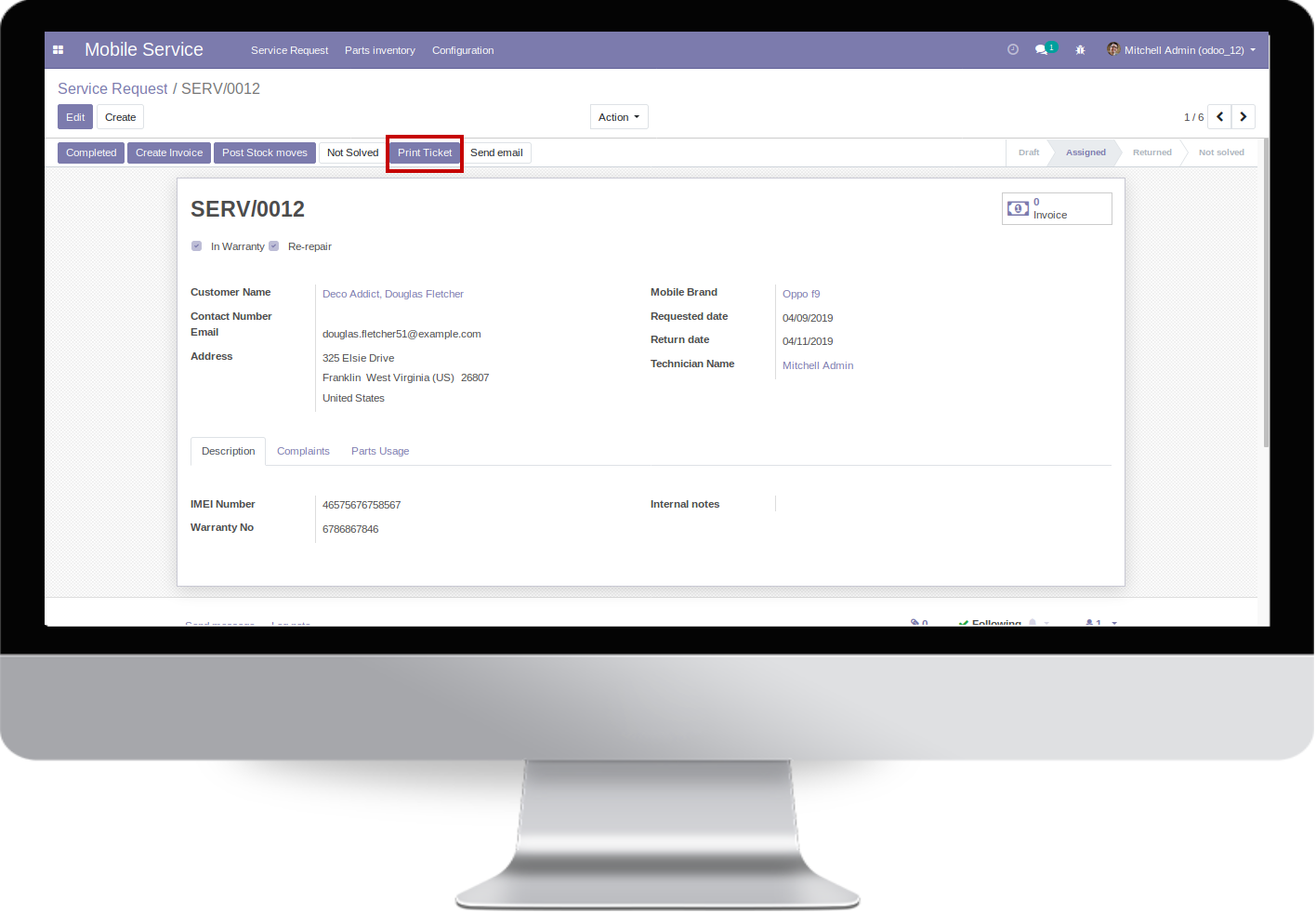Click the Mobile Service app title
Image resolution: width=1316 pixels, height=913 pixels.
click(x=144, y=49)
